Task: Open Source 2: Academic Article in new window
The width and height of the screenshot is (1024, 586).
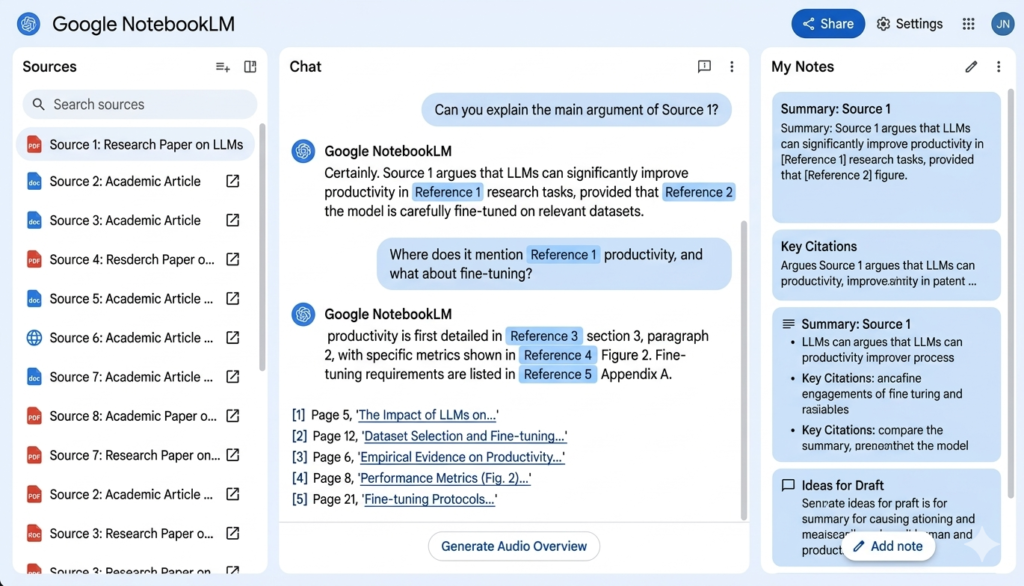Action: (232, 181)
